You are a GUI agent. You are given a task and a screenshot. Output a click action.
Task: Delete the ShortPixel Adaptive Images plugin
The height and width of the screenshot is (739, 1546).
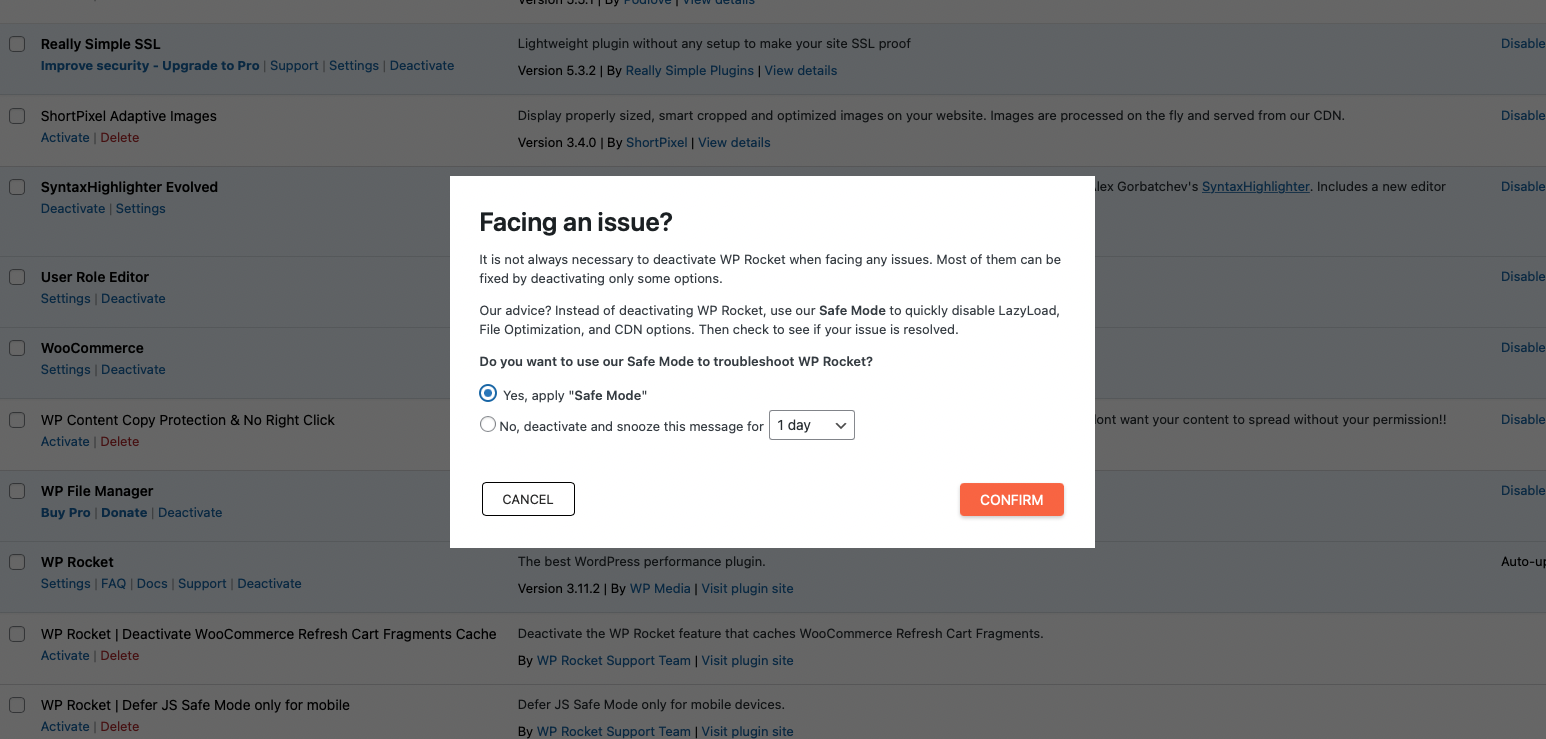click(119, 137)
